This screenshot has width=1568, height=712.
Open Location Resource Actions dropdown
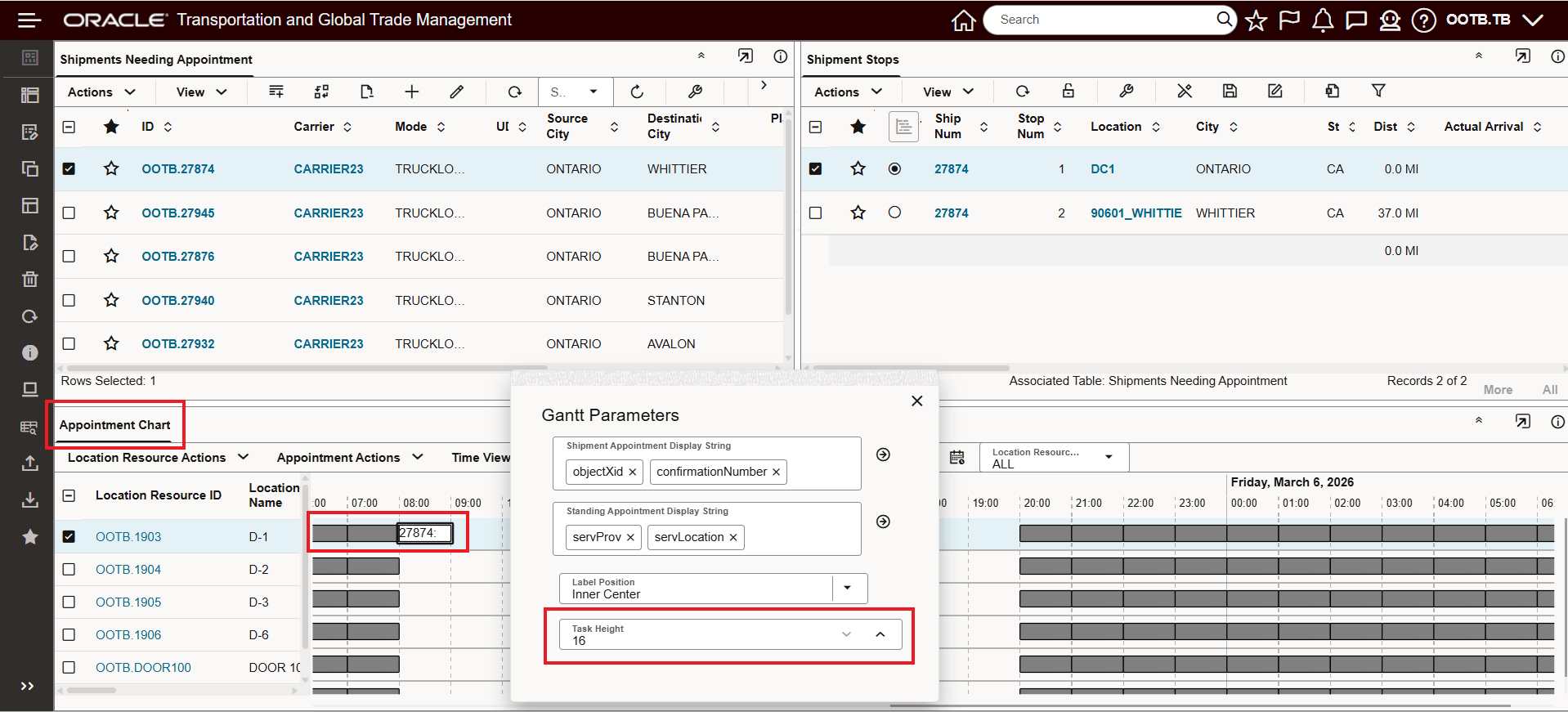pos(158,458)
